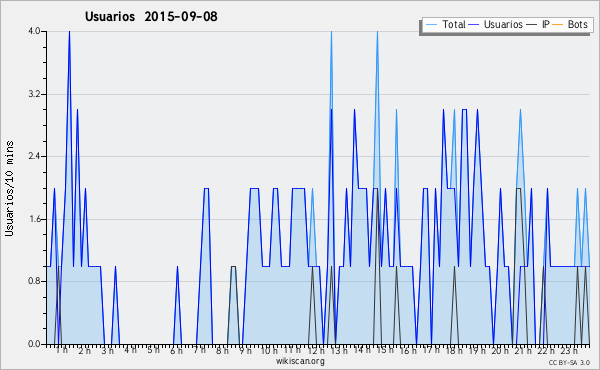Image resolution: width=600 pixels, height=370 pixels.
Task: Click the 0.8 y-axis value
Action: click(x=34, y=282)
